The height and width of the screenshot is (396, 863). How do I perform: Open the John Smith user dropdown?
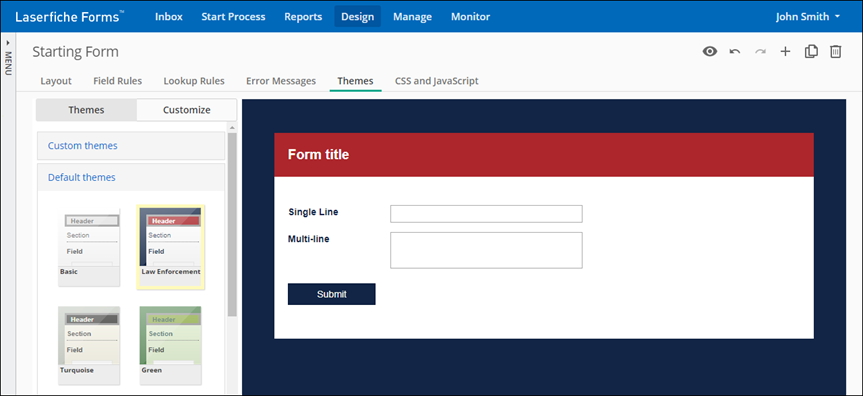point(808,17)
